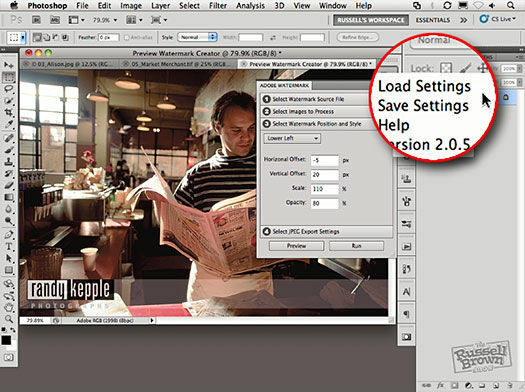The width and height of the screenshot is (525, 392).
Task: Toggle Quick Mask mode
Action: coord(9,358)
